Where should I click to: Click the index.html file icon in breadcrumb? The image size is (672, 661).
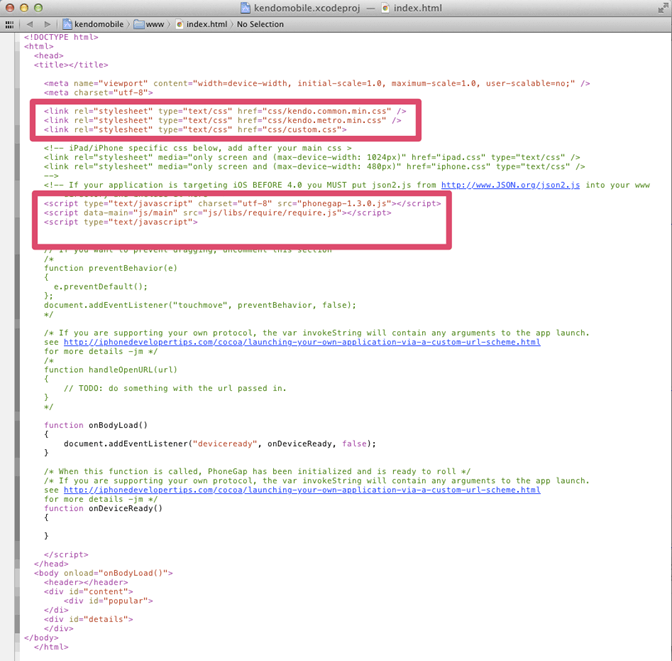(x=180, y=24)
